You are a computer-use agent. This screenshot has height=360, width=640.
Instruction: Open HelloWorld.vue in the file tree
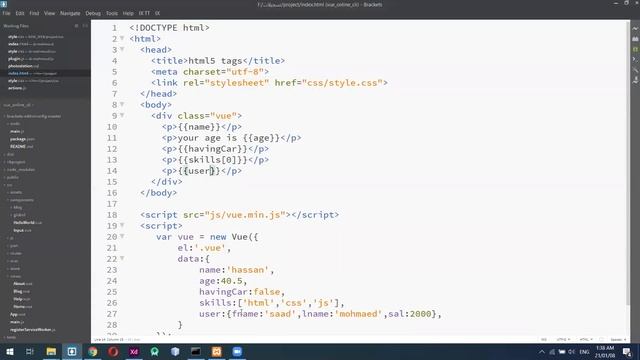click(x=28, y=223)
